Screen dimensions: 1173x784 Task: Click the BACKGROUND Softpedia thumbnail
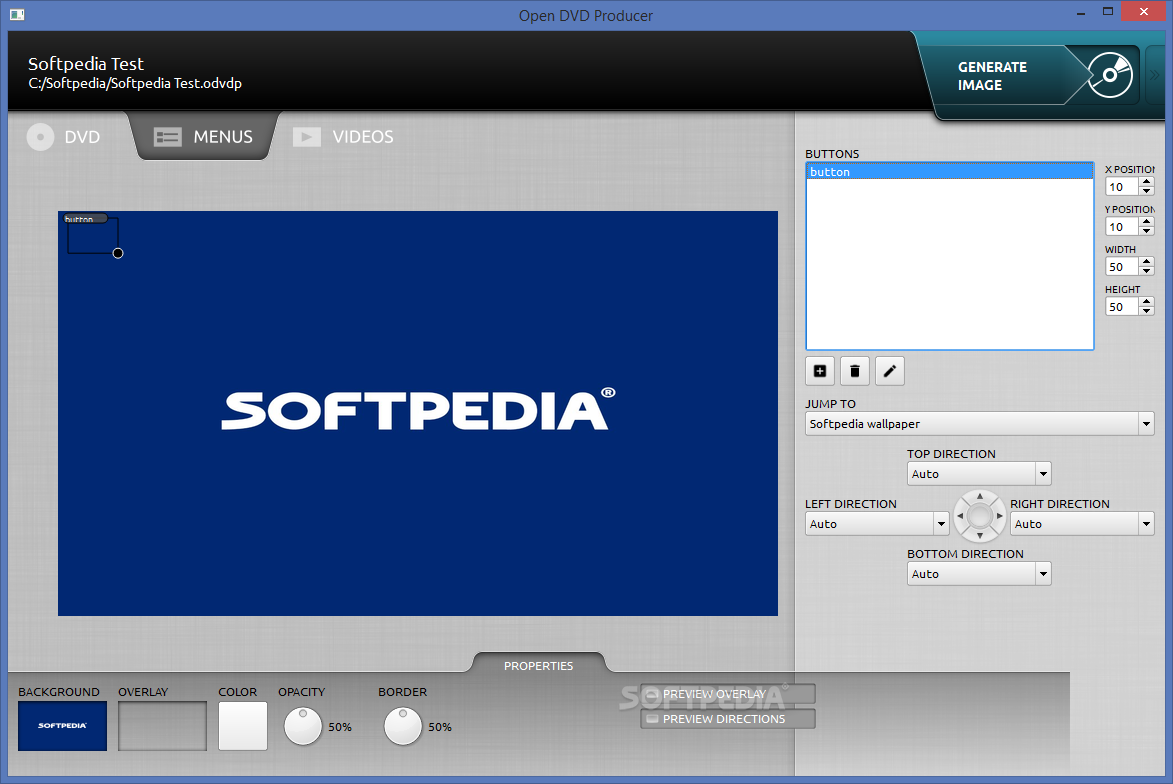click(63, 726)
